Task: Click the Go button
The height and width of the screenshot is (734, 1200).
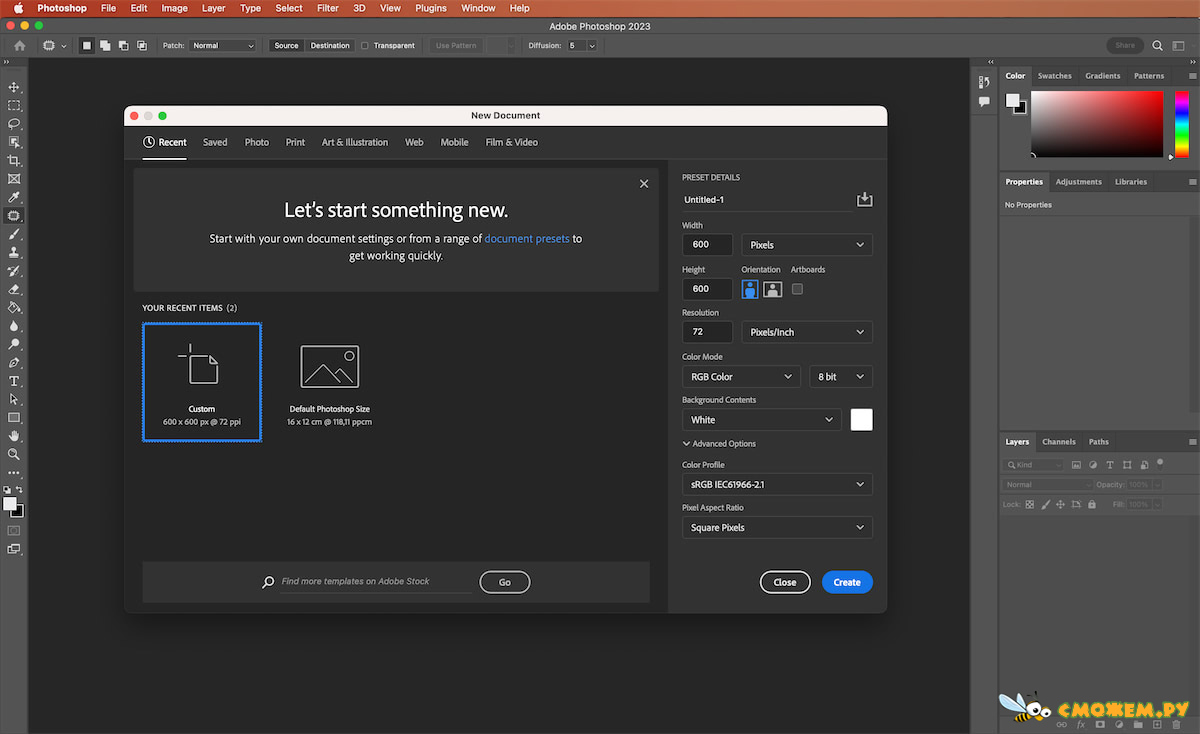Action: 505,582
